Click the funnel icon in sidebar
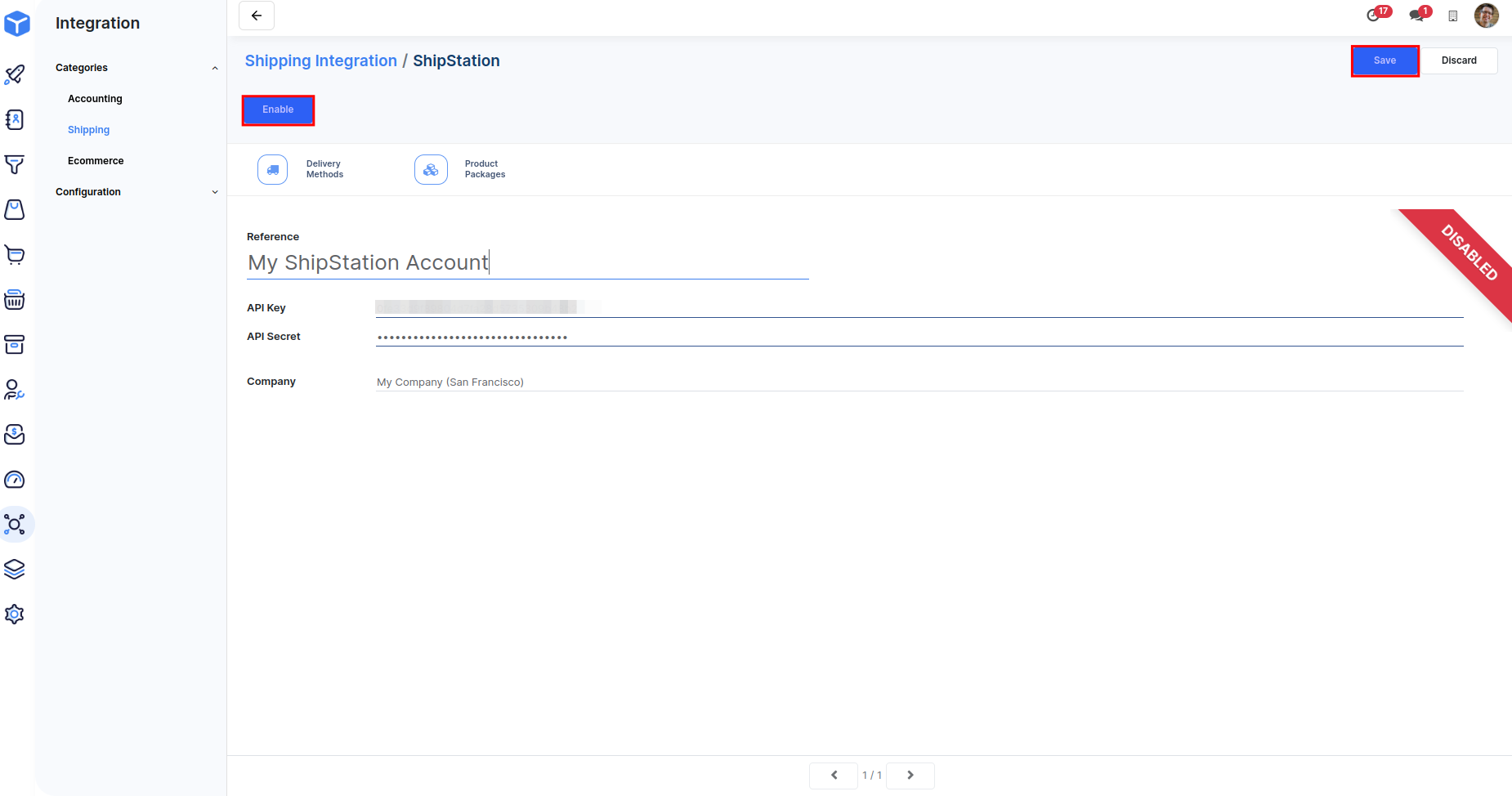1512x796 pixels. coord(15,165)
